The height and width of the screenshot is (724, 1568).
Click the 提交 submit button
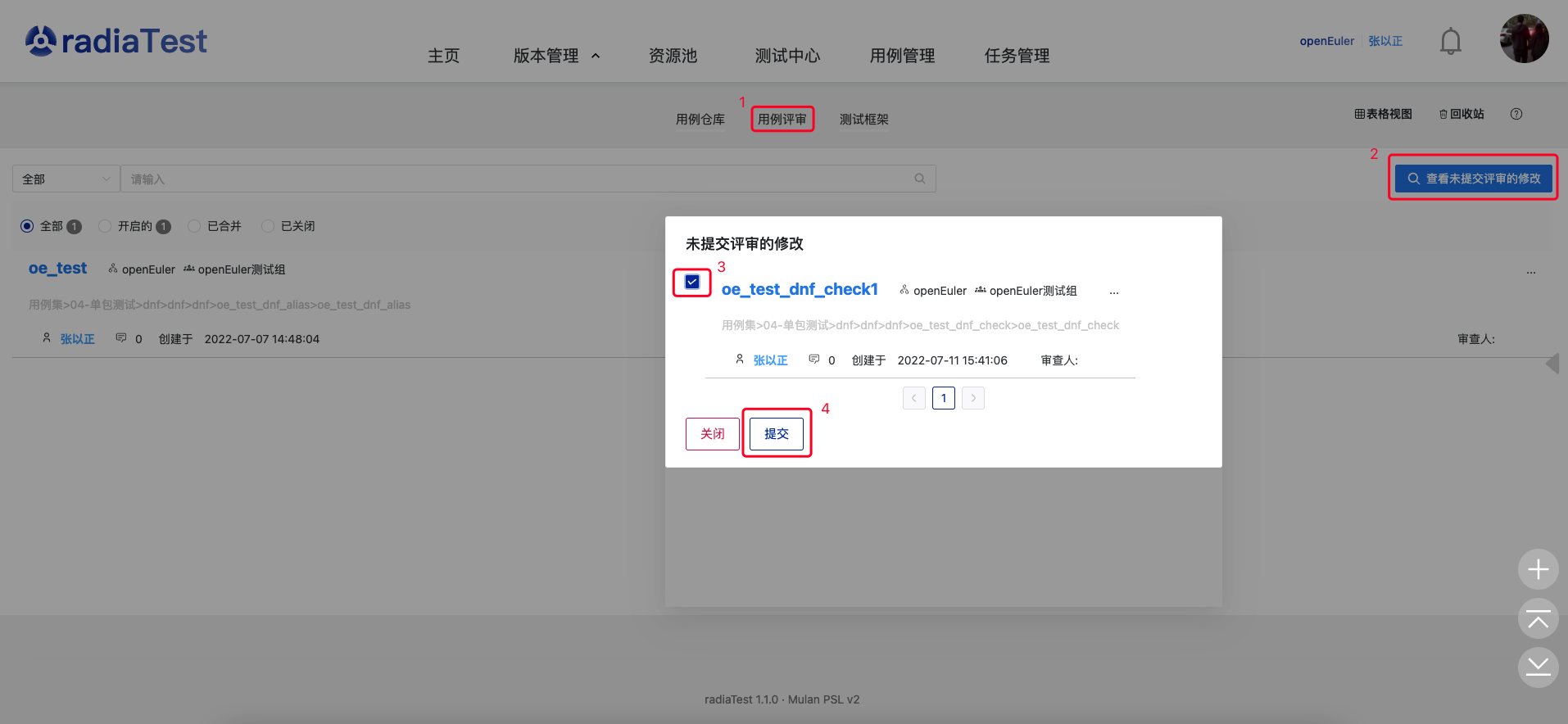(x=776, y=433)
